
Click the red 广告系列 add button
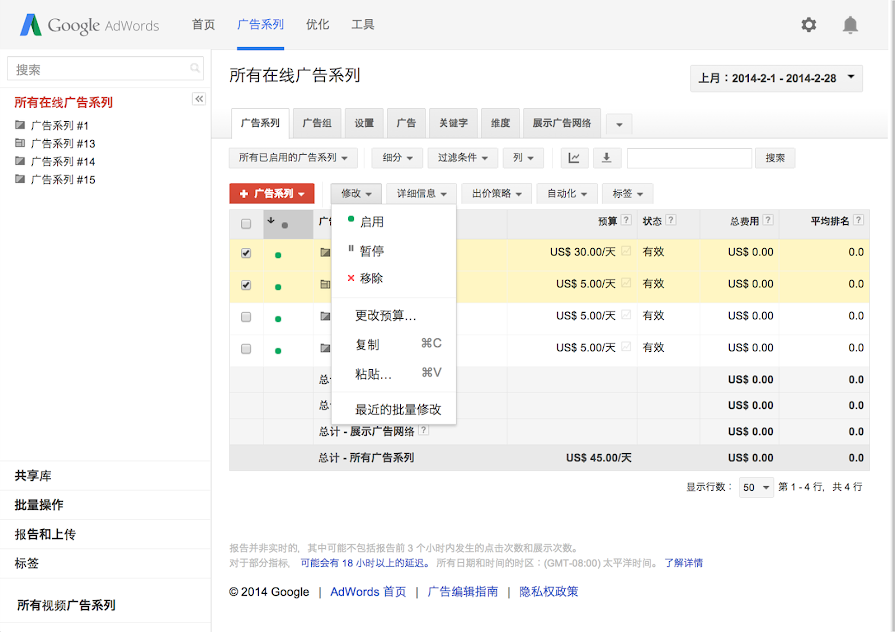pos(271,194)
